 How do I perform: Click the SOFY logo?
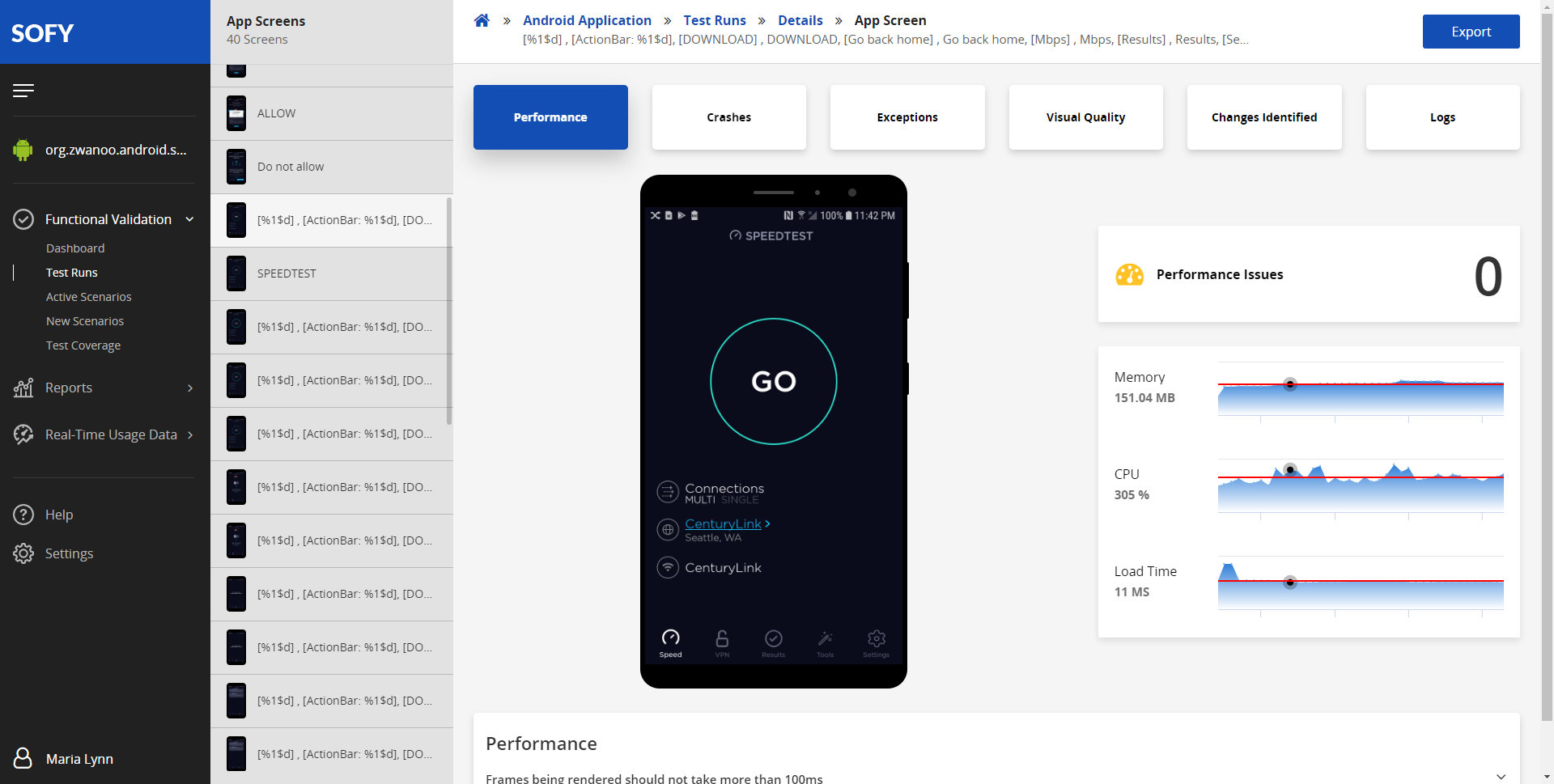(42, 33)
